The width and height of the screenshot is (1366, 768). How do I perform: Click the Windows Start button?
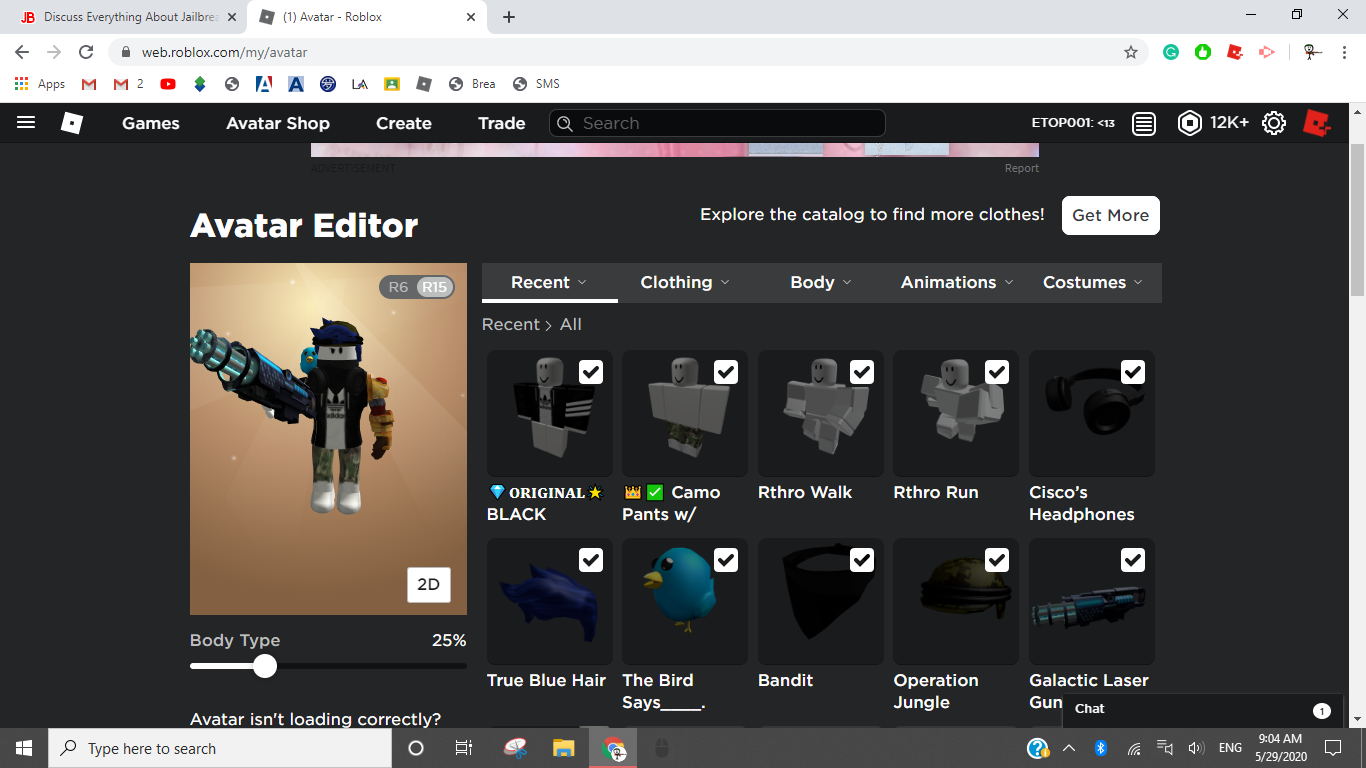24,748
